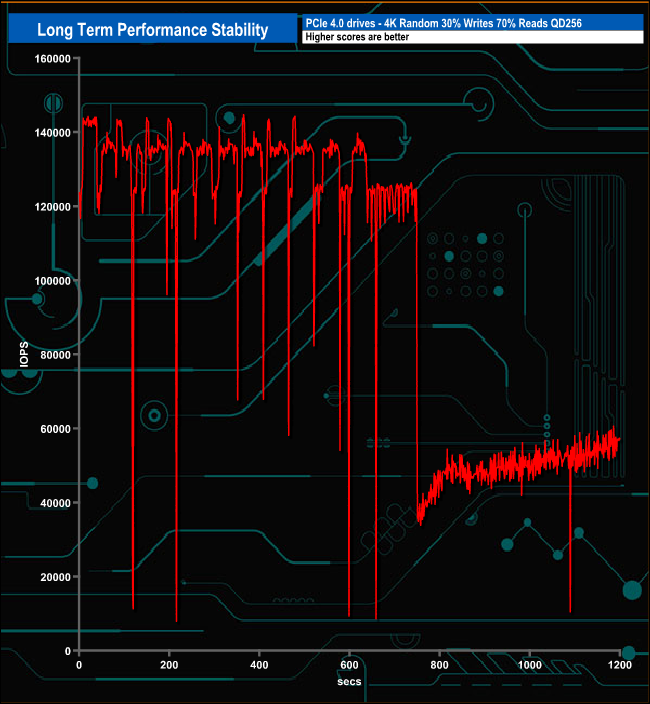Image resolution: width=650 pixels, height=704 pixels.
Task: Select the 400 secs x-axis tick
Action: tap(259, 665)
